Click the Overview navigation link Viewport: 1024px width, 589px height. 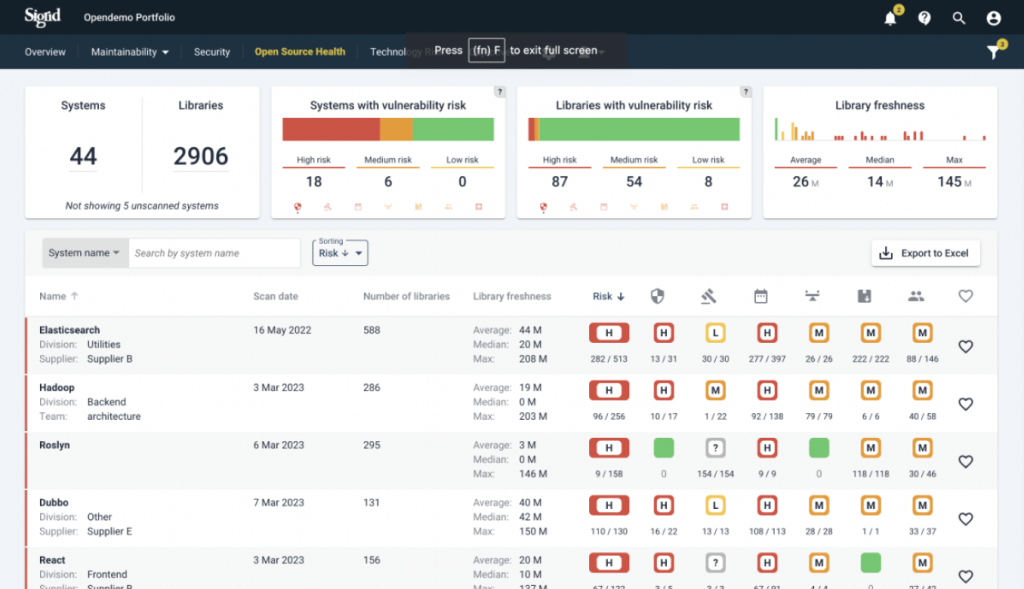(44, 51)
